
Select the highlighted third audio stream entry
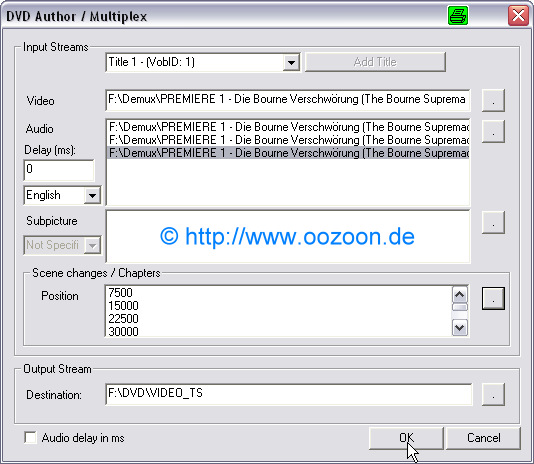288,153
